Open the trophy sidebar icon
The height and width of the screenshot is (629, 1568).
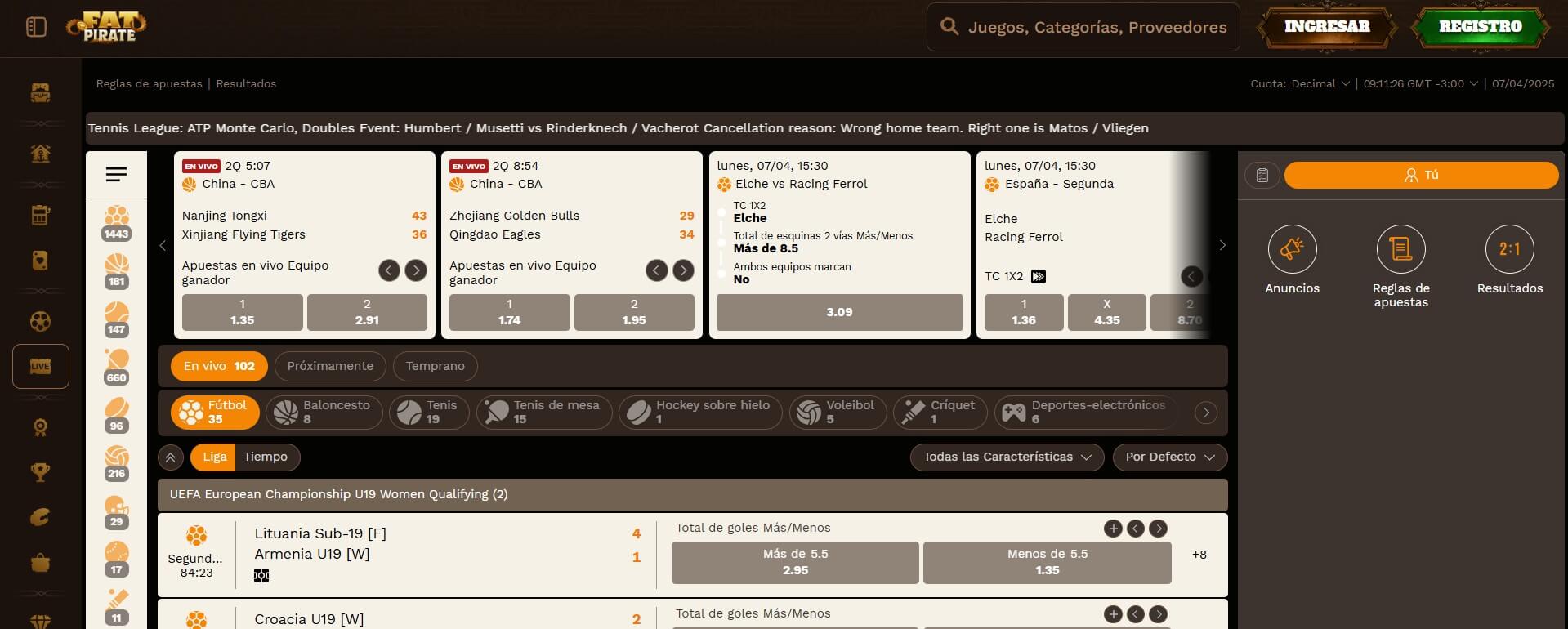click(x=40, y=471)
